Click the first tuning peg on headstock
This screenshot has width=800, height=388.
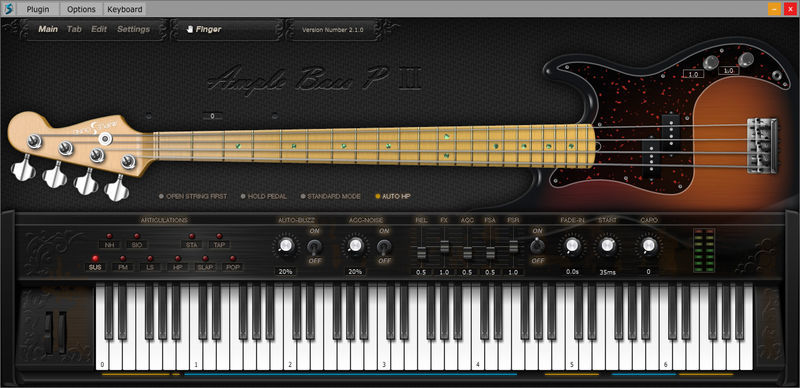click(23, 168)
